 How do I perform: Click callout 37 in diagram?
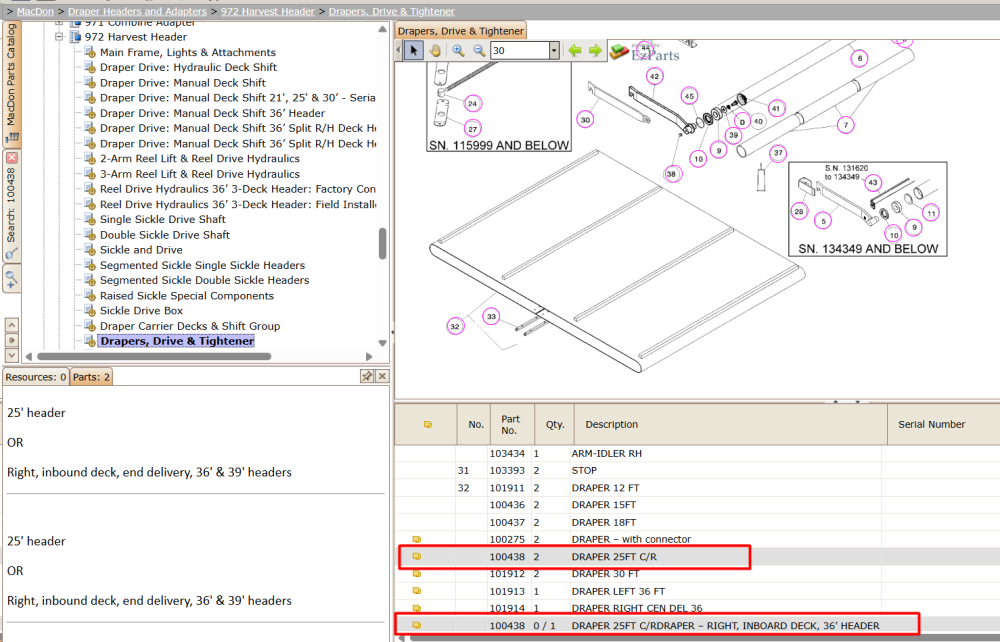(x=777, y=153)
